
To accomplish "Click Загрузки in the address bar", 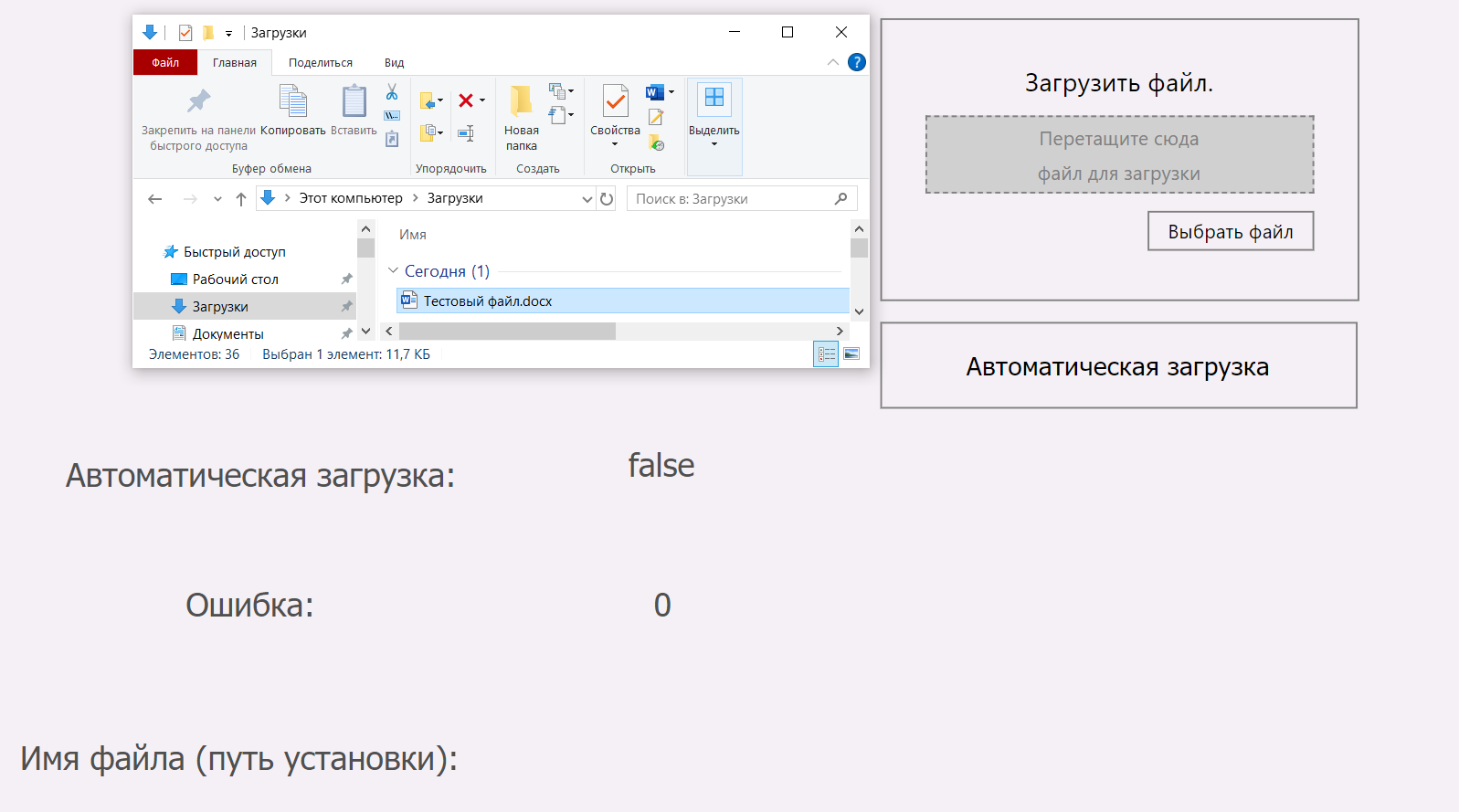I will [455, 198].
